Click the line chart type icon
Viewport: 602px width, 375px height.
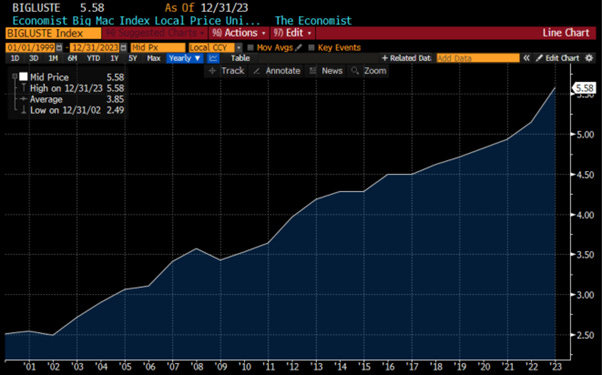[x=213, y=58]
